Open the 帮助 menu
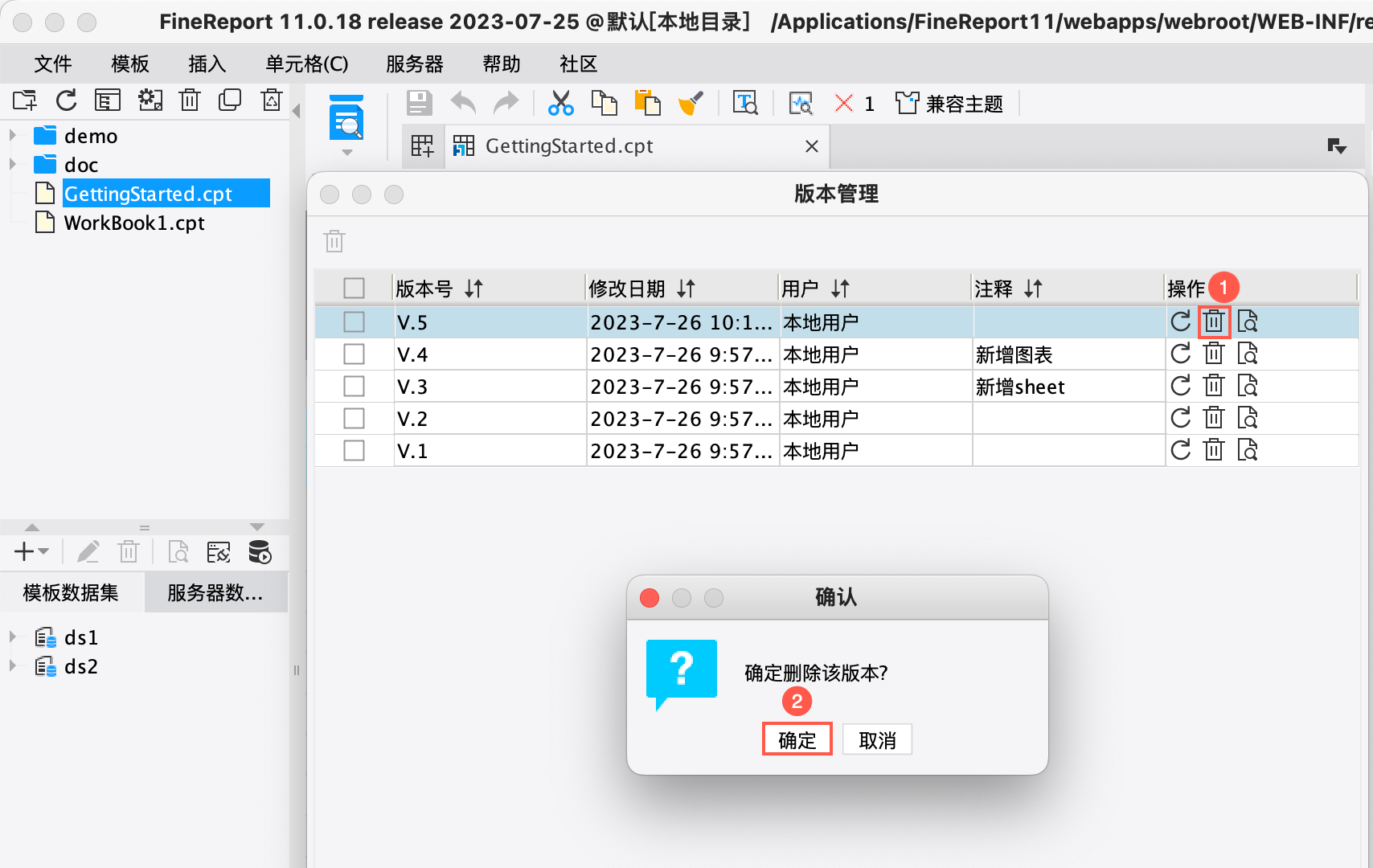Image resolution: width=1373 pixels, height=868 pixels. 502,63
